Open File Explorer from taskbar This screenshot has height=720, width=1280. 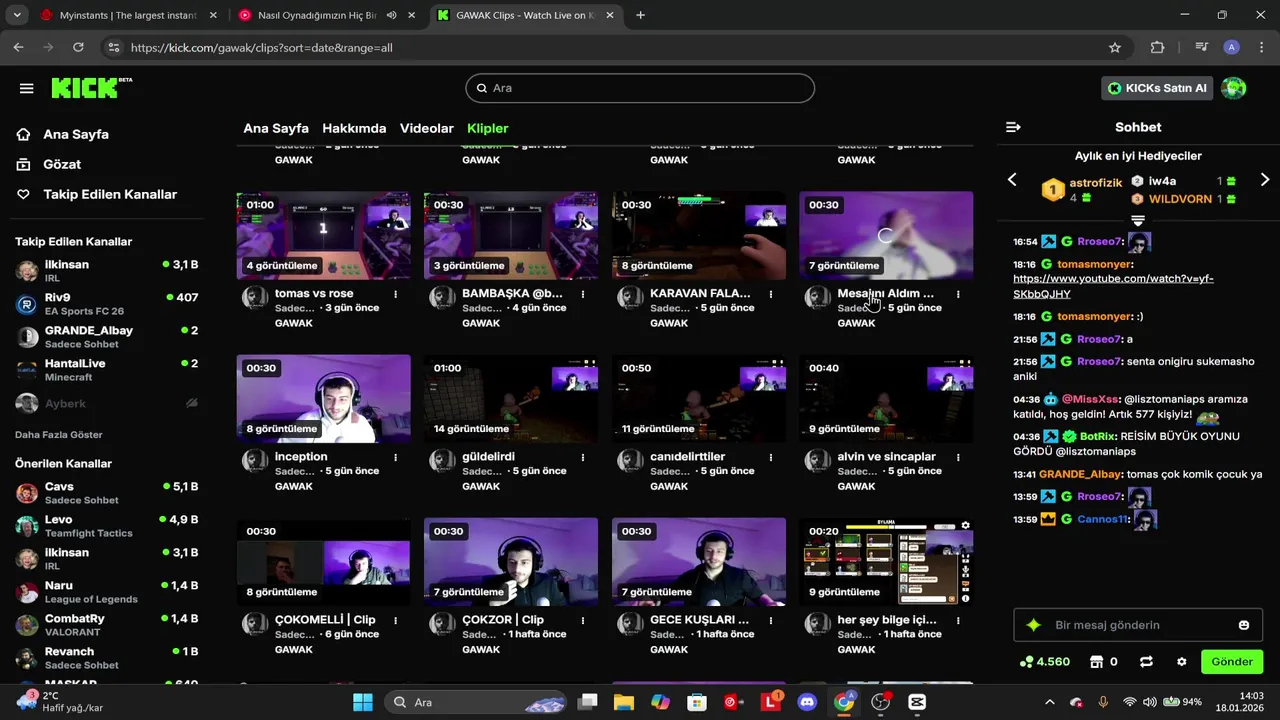tap(624, 702)
